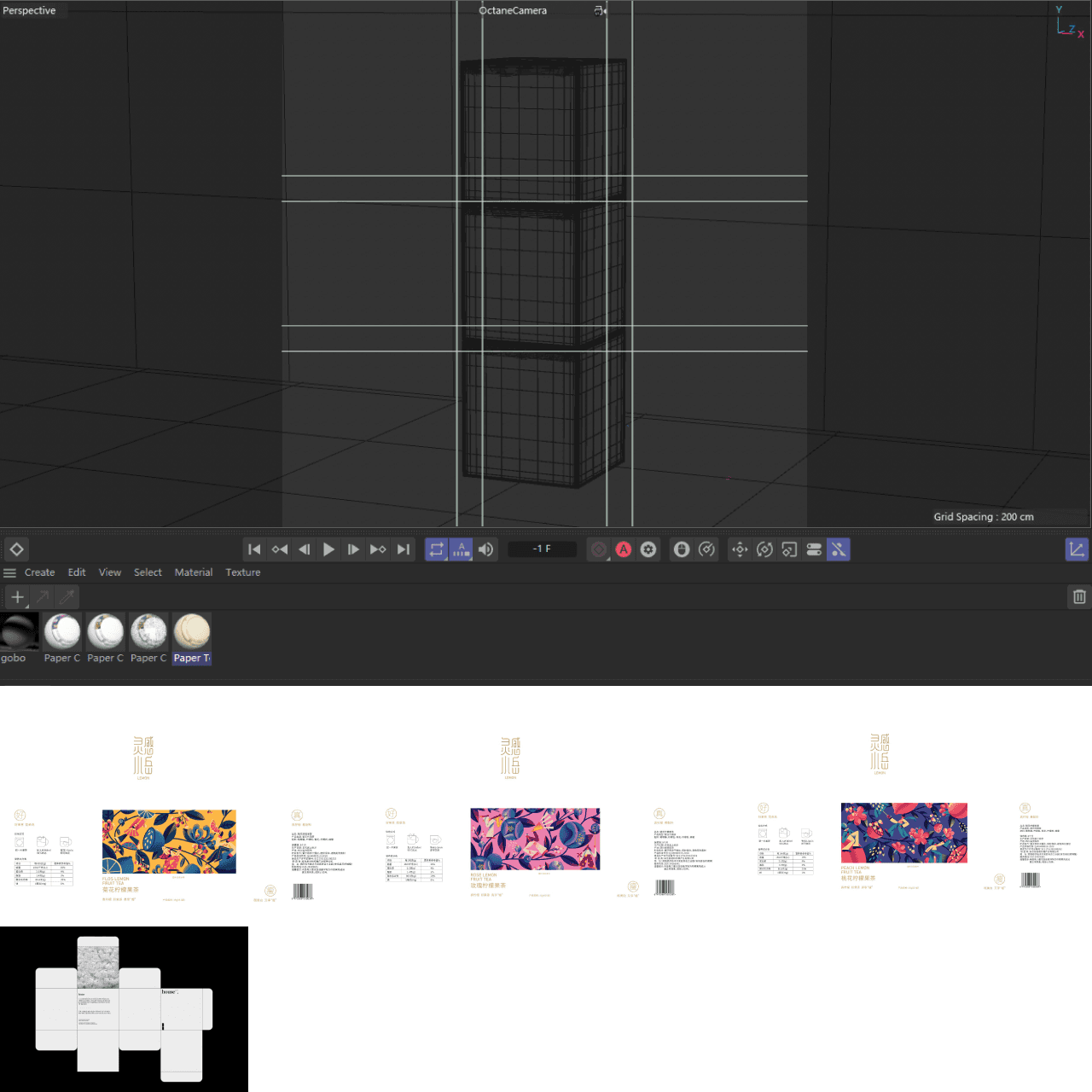The width and height of the screenshot is (1092, 1092).
Task: Toggle Parameter keyframe recording
Action: (x=814, y=549)
